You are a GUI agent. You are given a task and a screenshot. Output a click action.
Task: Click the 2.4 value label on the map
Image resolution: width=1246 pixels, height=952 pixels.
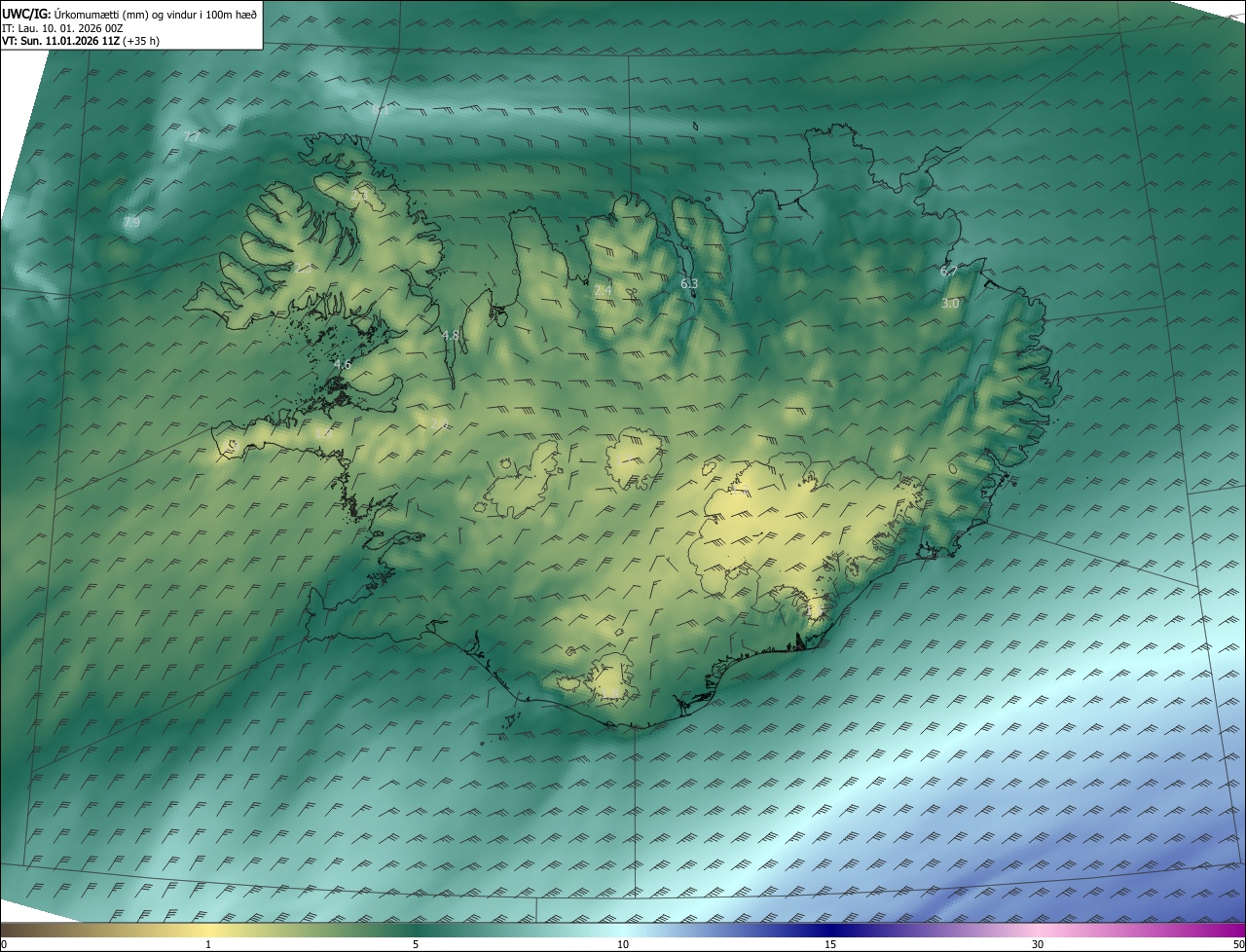[x=603, y=290]
